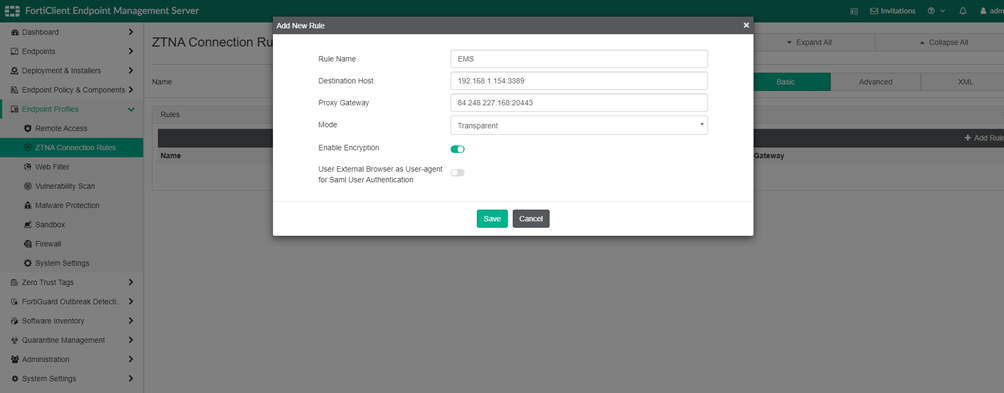Collapse the Endpoint Profiles chevron
1004x393 pixels.
131,109
